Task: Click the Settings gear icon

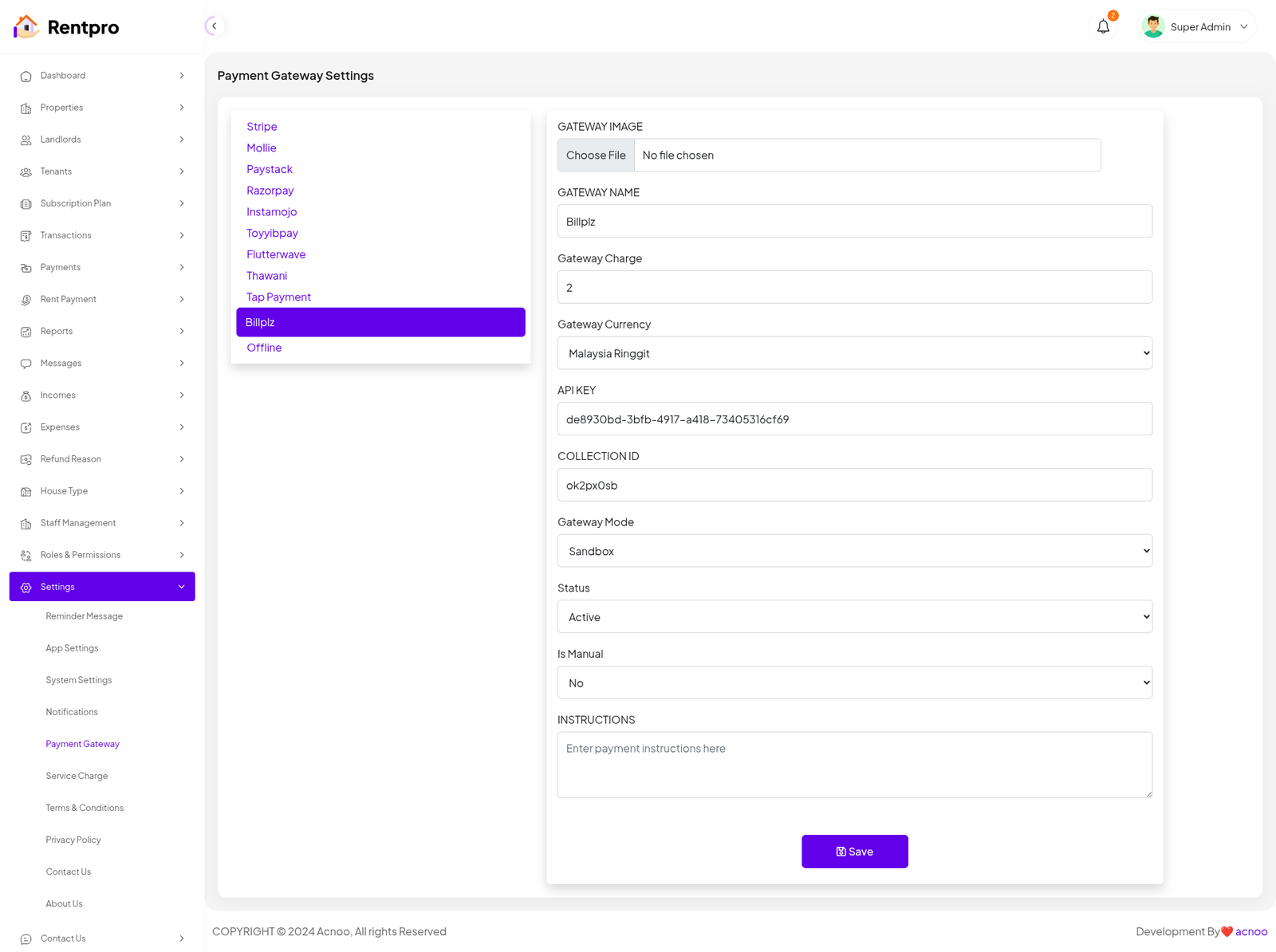Action: (x=26, y=588)
